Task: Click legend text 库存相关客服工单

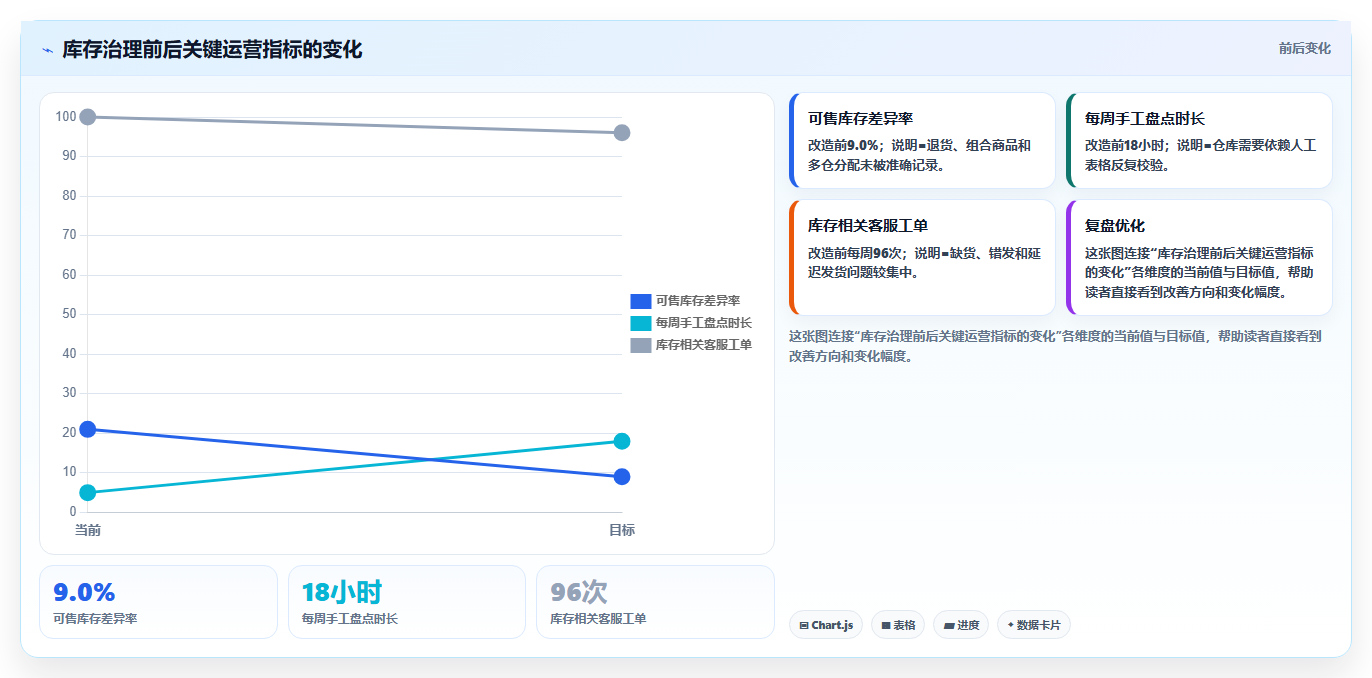Action: tap(704, 345)
